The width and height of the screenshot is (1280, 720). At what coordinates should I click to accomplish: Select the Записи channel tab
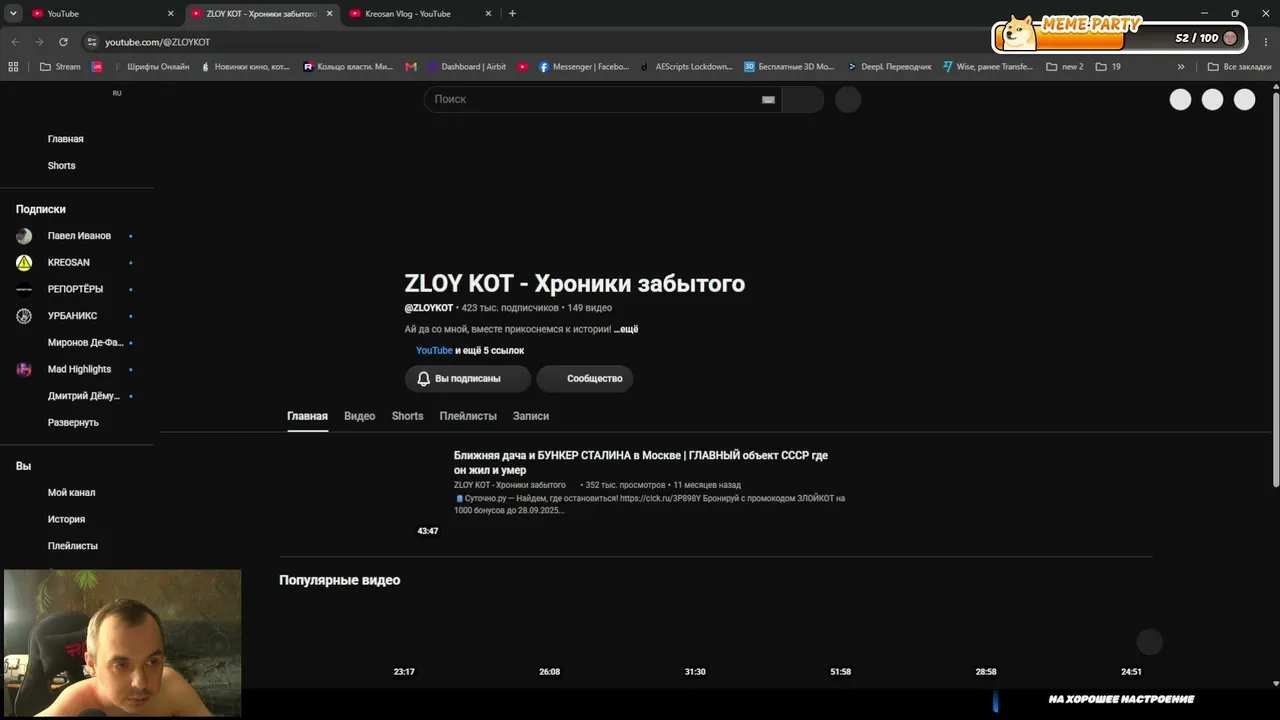pos(531,416)
